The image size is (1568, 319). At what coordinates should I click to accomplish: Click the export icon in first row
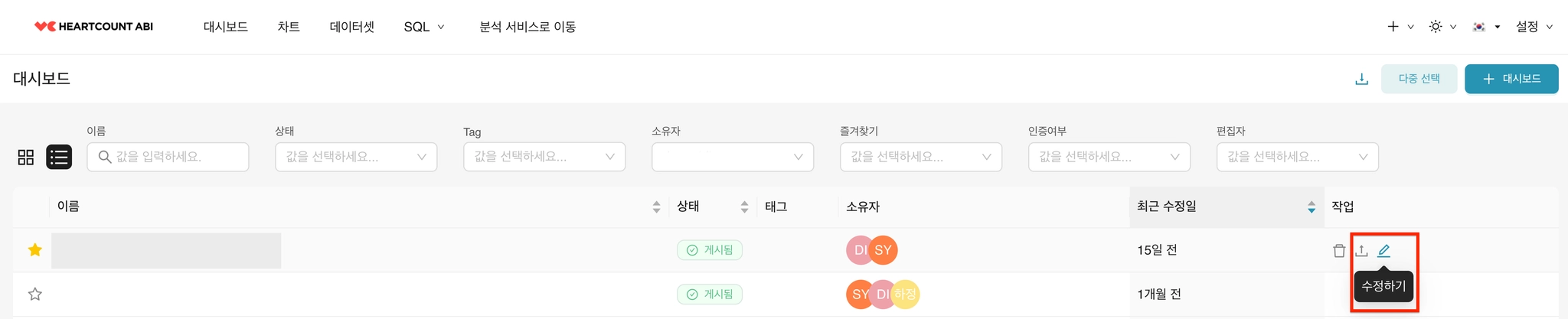tap(1361, 250)
